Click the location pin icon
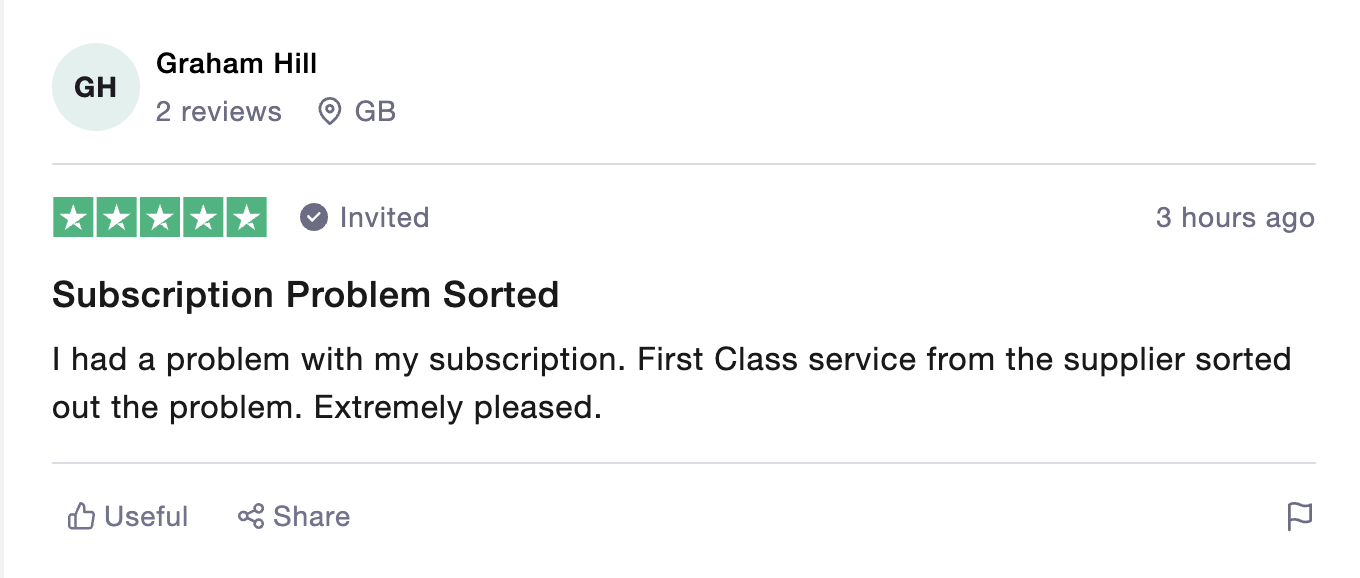Screen dimensions: 1360x578 coord(329,111)
